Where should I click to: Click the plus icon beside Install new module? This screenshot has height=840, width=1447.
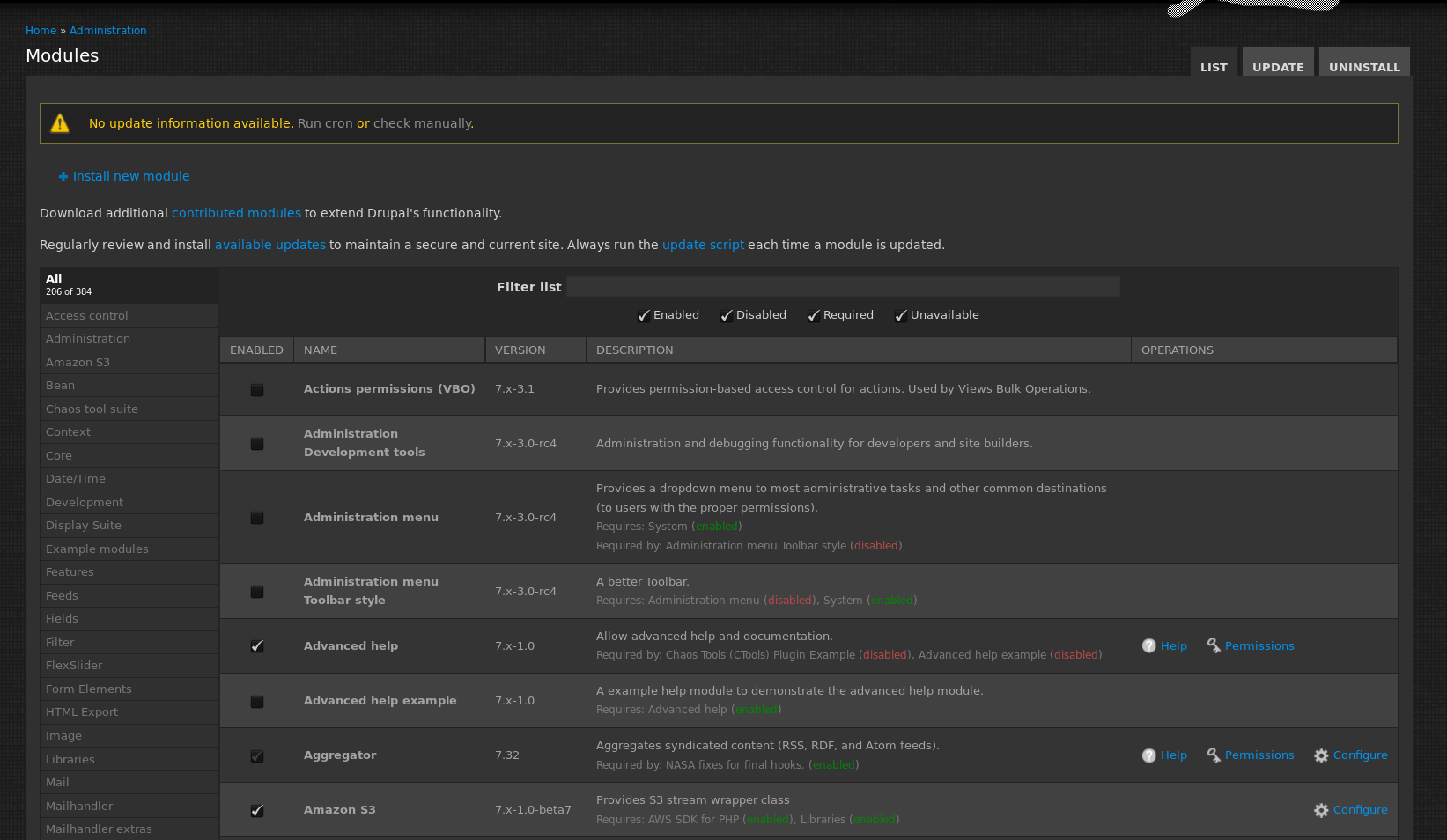[63, 176]
